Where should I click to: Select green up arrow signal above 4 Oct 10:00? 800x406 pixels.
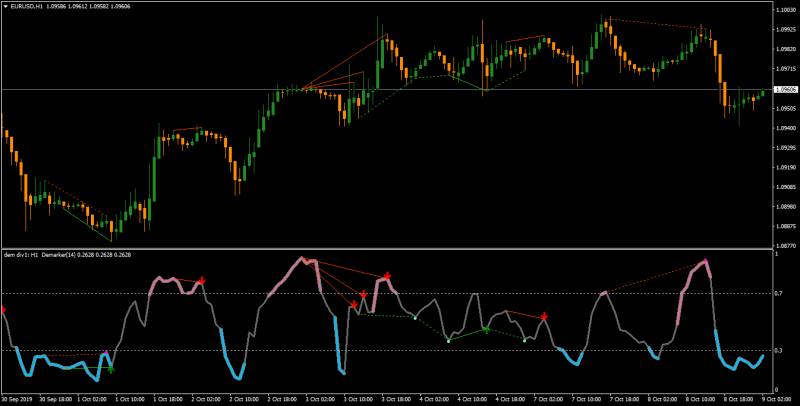486,331
